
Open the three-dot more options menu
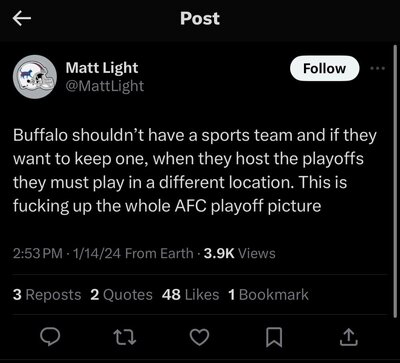378,68
